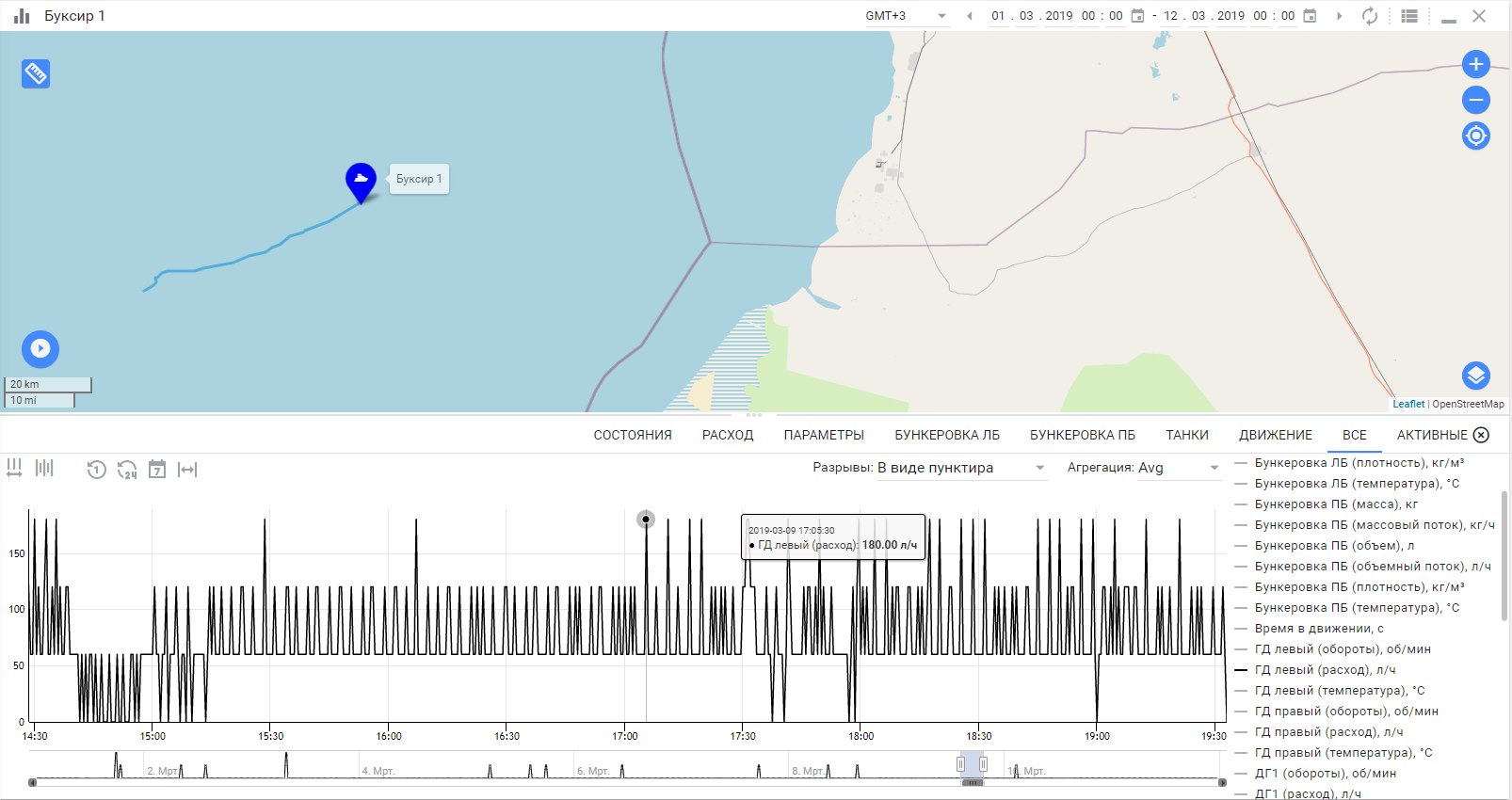Play the track route animation
Viewport: 1512px width, 800px height.
(40, 349)
